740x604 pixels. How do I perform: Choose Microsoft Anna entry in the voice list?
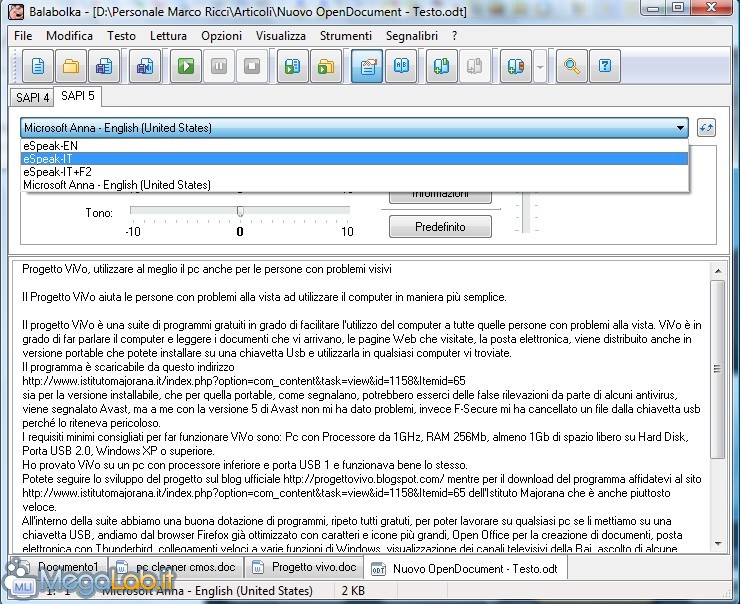click(x=354, y=185)
